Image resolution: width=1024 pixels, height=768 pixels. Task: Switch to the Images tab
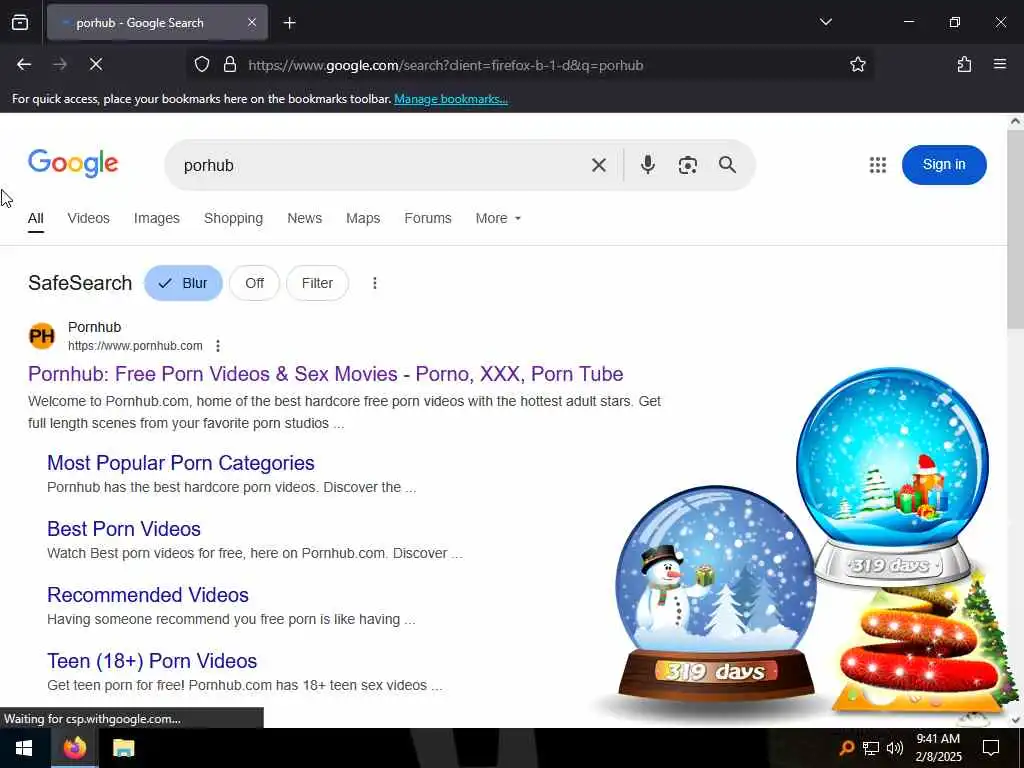pos(157,218)
